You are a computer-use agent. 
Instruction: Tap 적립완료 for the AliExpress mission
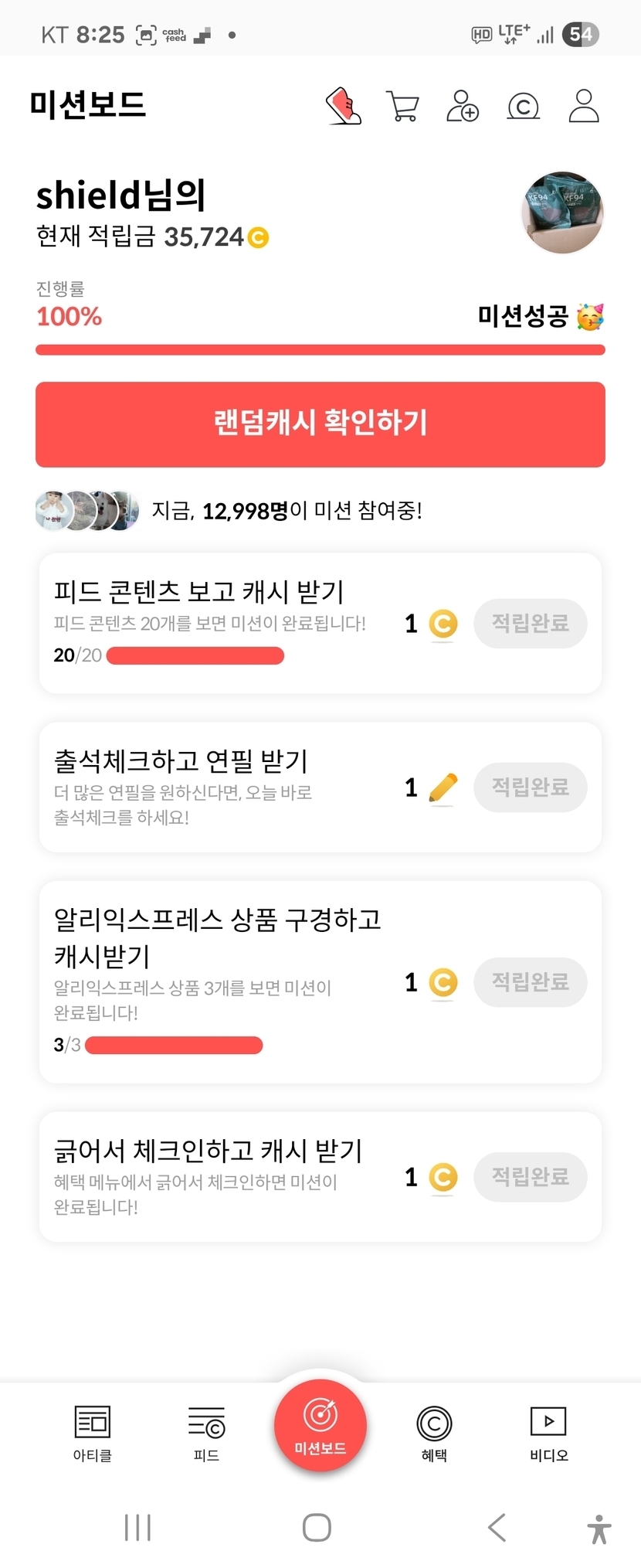pos(530,982)
